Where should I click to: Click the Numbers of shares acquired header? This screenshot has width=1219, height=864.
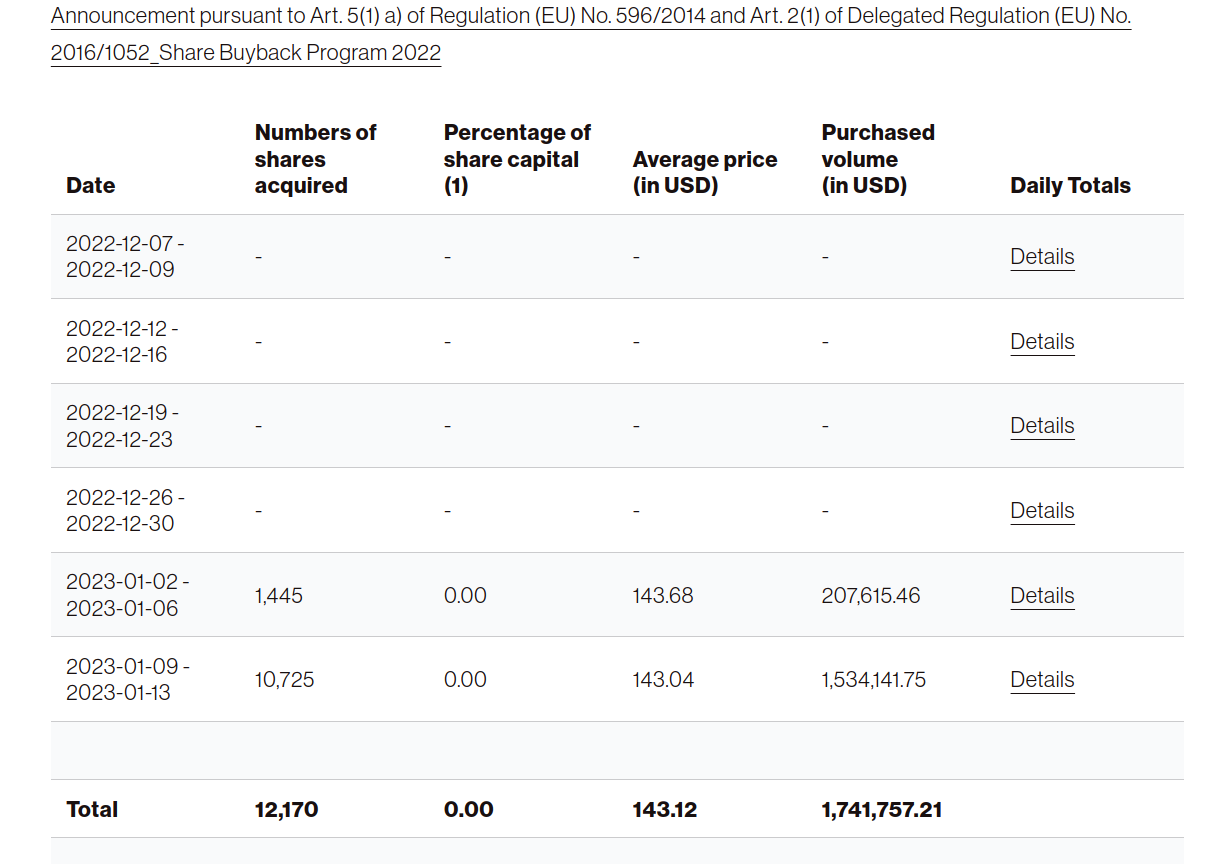(315, 159)
